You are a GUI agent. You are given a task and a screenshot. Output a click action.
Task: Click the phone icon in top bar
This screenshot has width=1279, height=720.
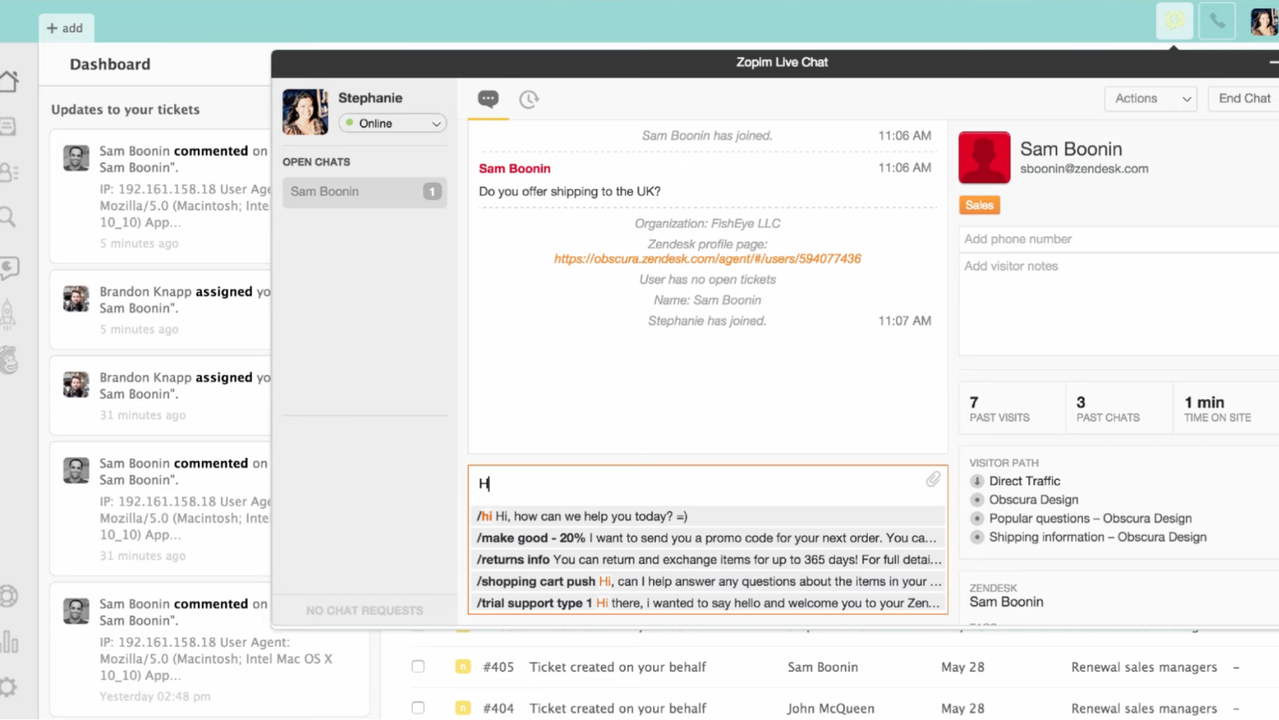[1217, 21]
